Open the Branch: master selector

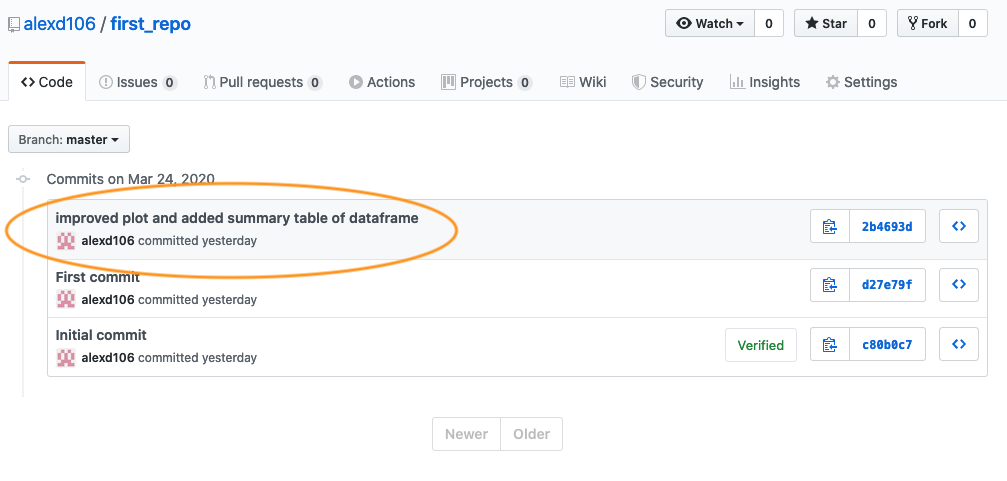pos(69,140)
